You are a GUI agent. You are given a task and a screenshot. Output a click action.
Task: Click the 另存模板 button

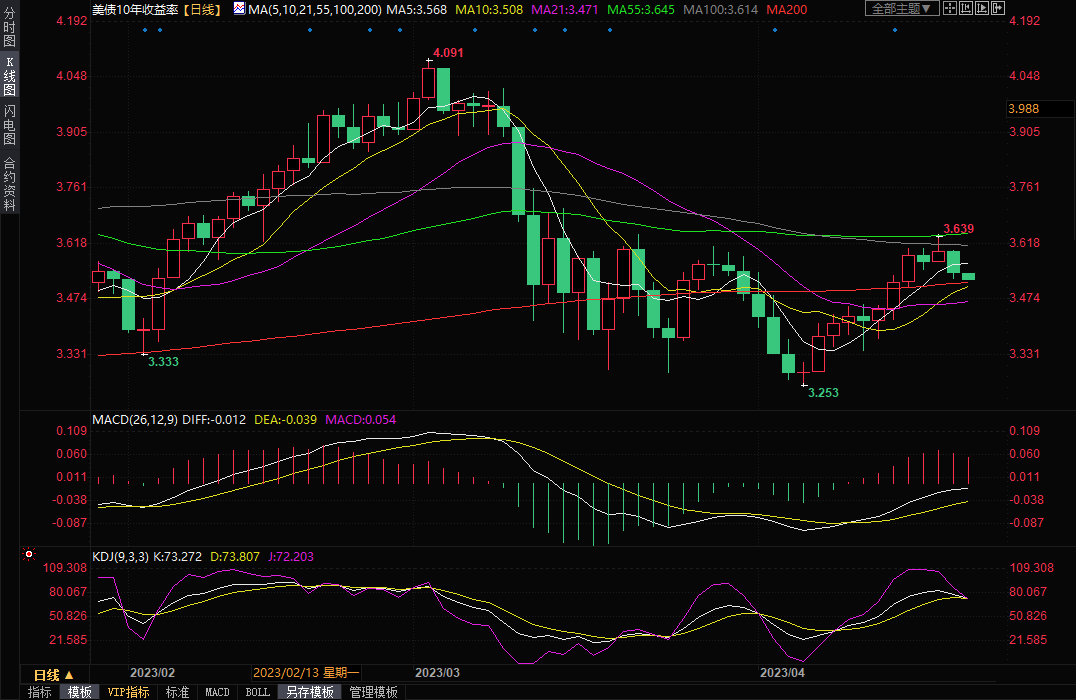[x=309, y=692]
